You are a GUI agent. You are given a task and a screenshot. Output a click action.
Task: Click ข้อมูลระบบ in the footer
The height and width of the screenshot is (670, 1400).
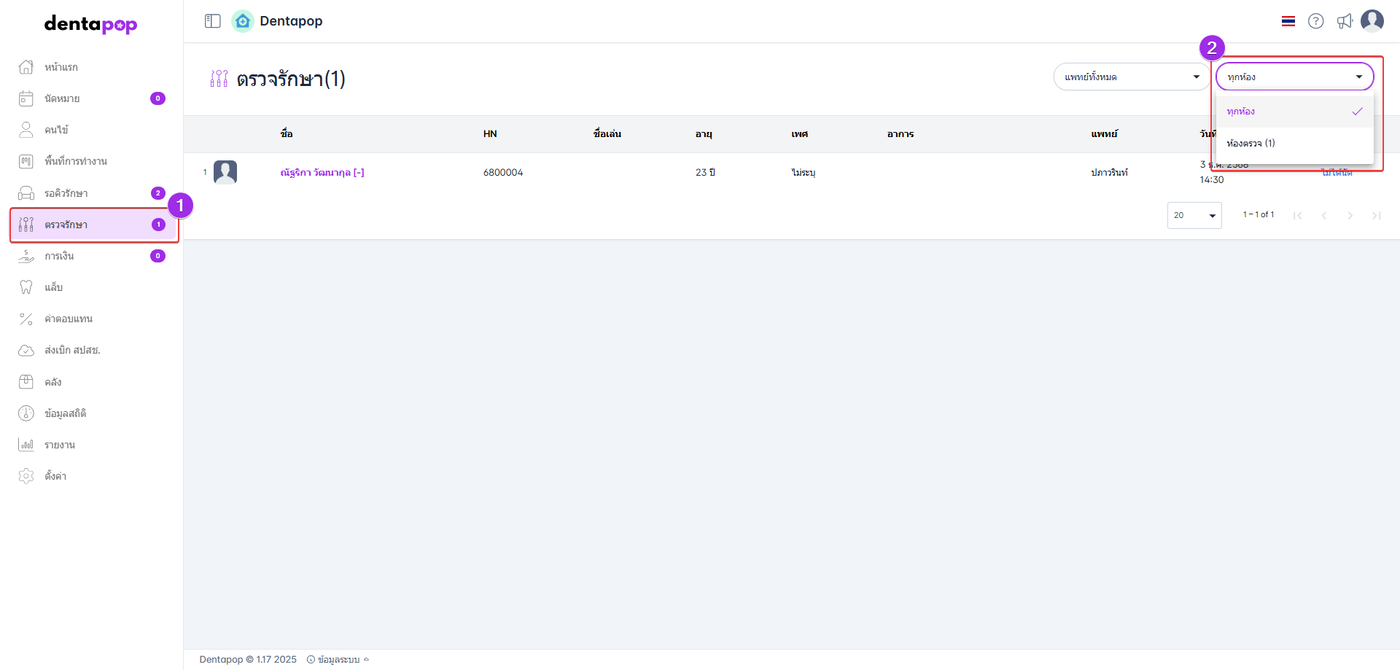[x=338, y=659]
